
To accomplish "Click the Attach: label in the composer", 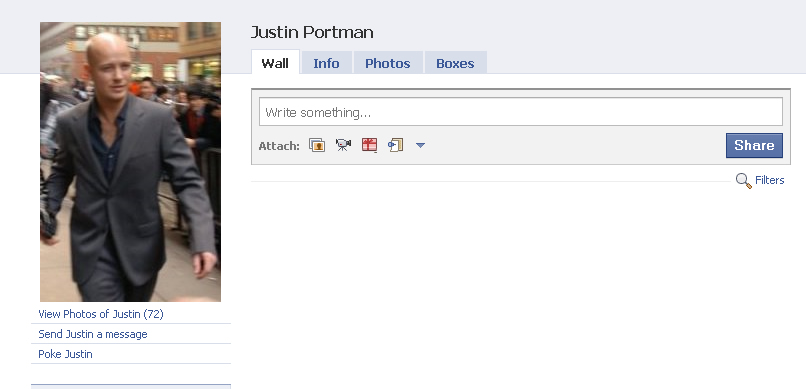I will 279,146.
